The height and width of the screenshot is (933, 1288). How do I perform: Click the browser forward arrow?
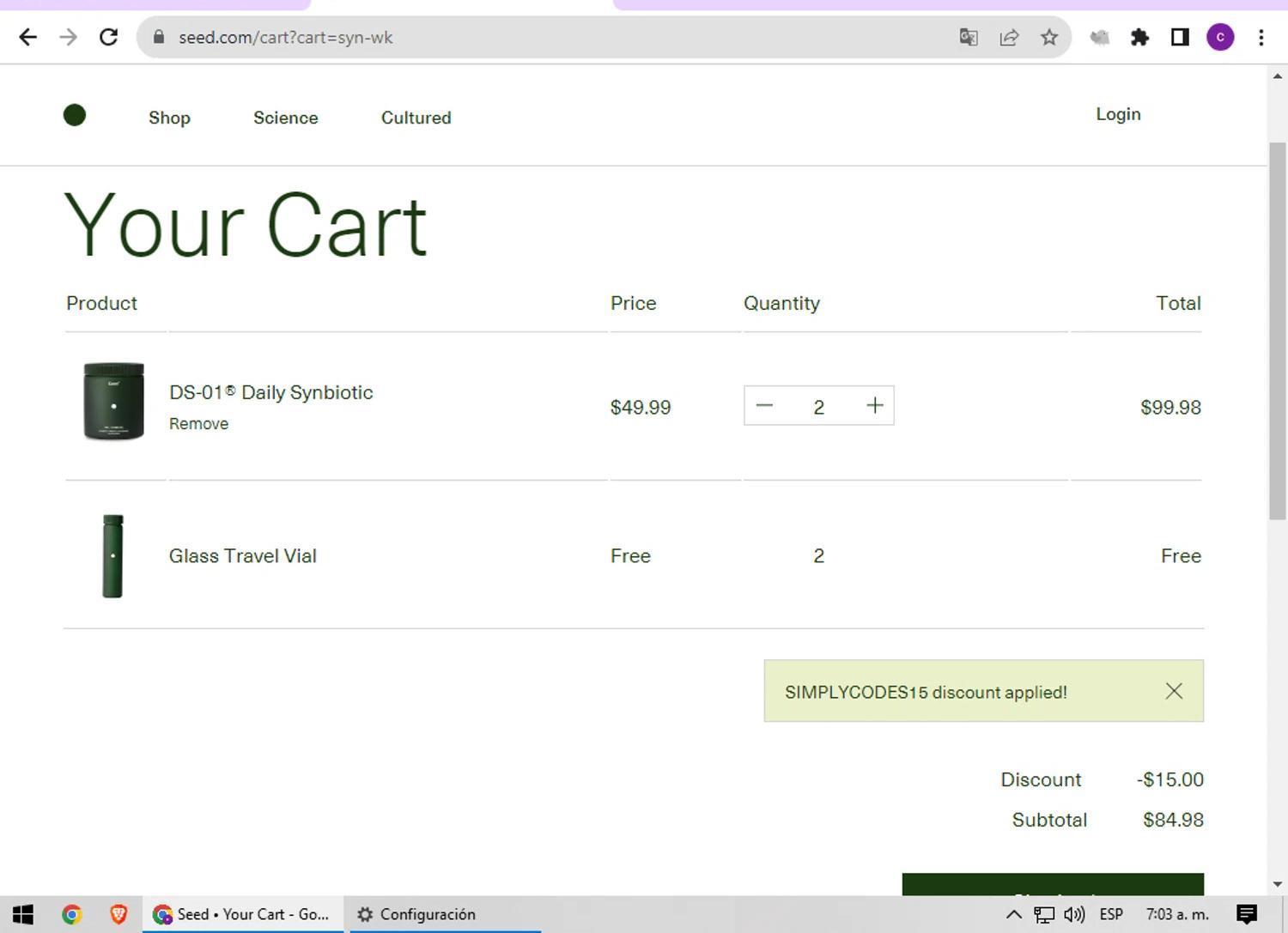click(68, 37)
